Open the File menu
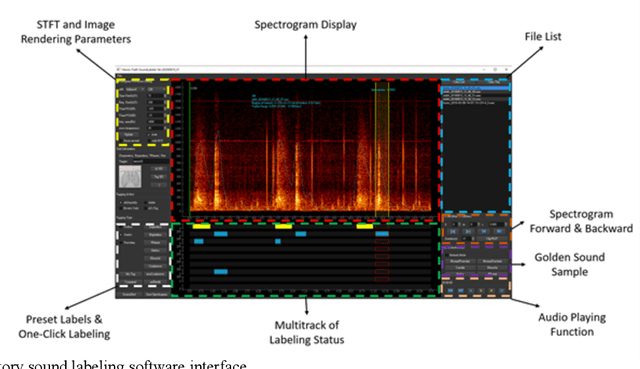 [x=120, y=76]
